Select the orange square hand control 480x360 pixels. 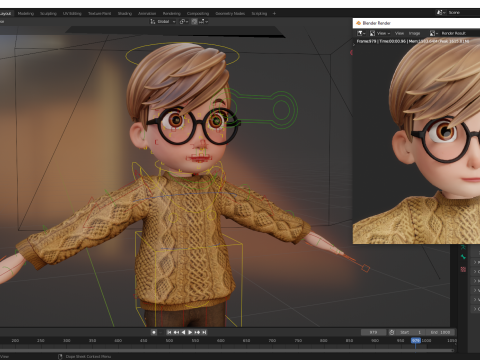(366, 268)
